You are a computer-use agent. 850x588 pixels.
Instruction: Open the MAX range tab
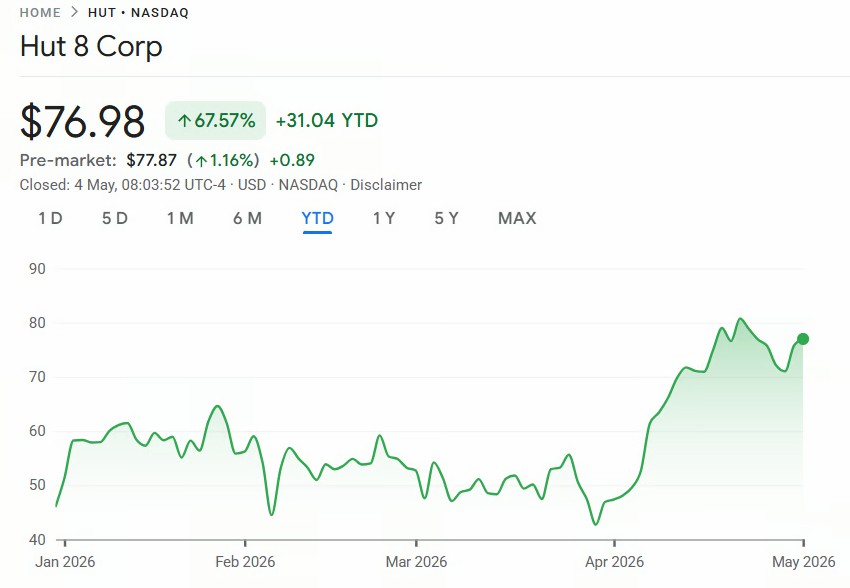[x=517, y=218]
